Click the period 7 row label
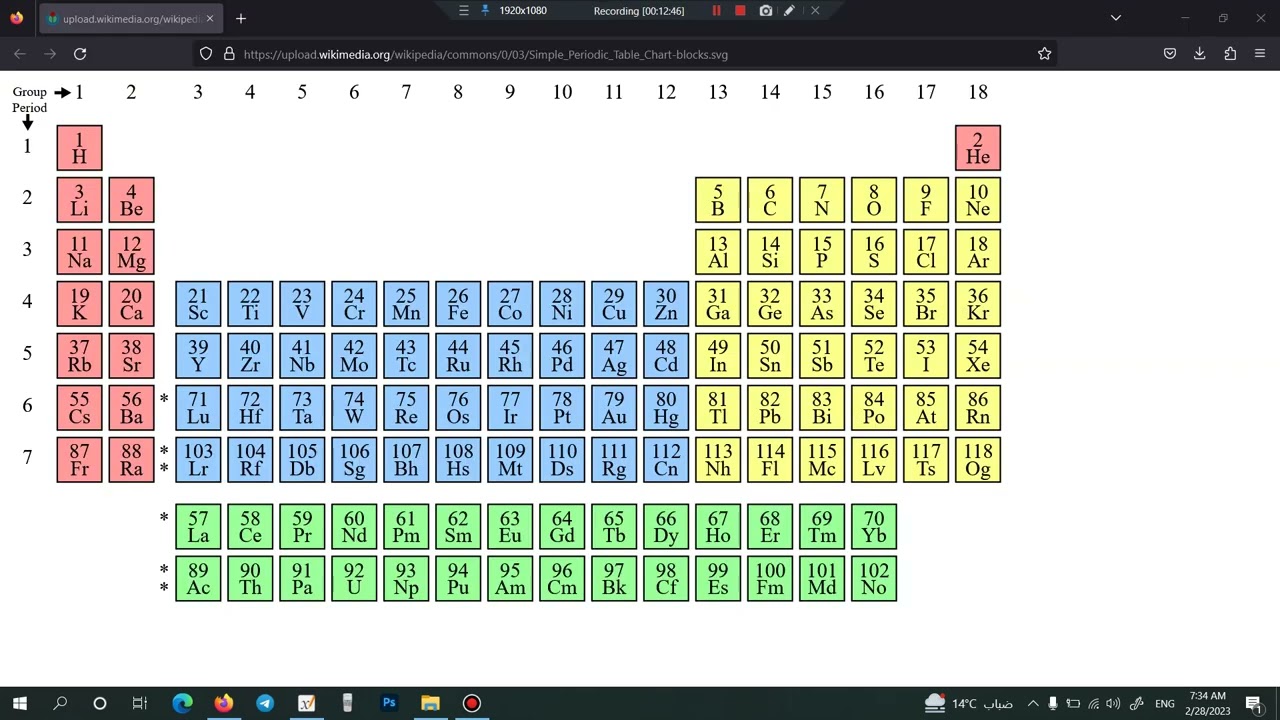Screen dimensions: 1280x720 coord(27,457)
